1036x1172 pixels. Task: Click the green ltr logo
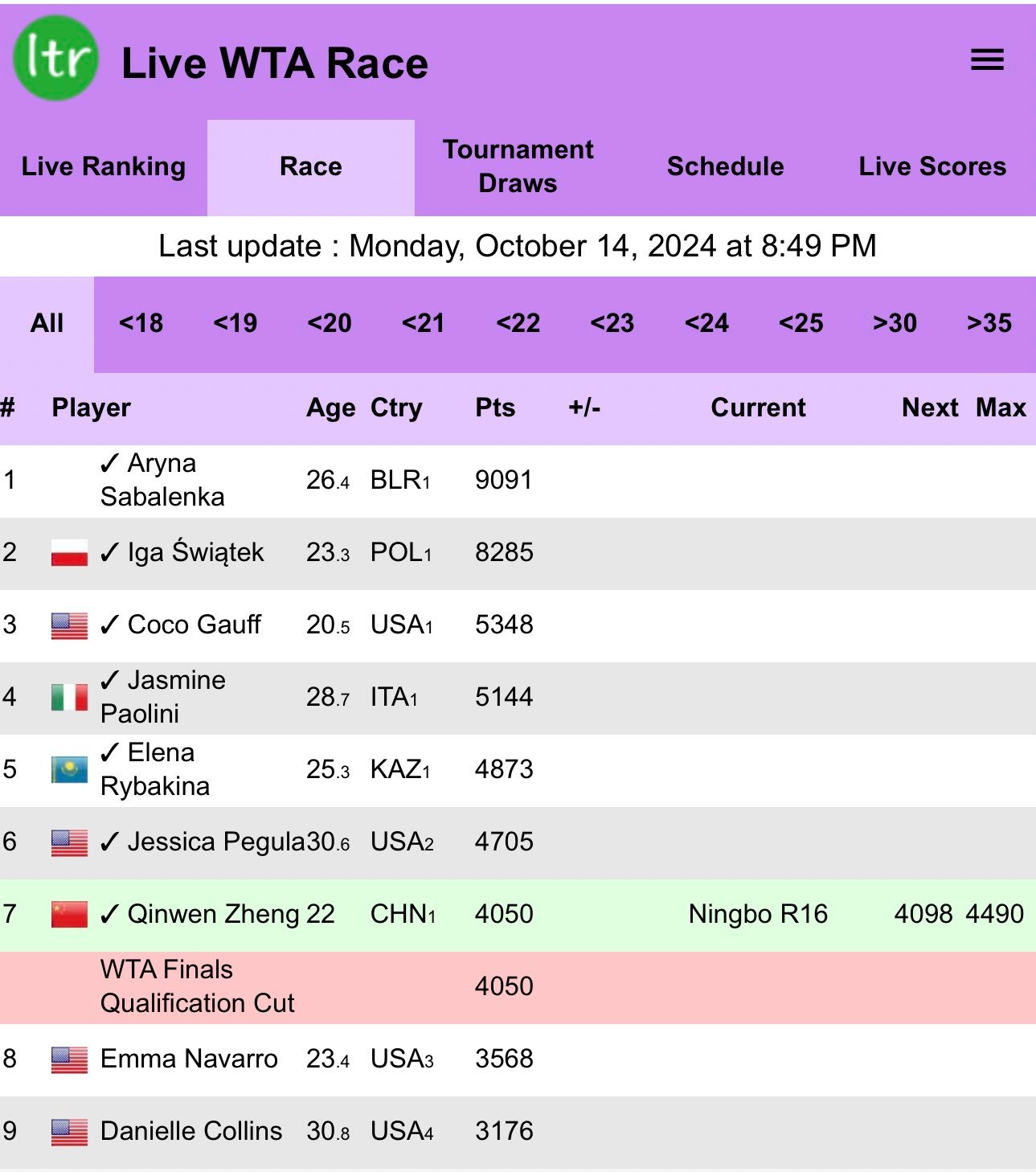pos(56,58)
